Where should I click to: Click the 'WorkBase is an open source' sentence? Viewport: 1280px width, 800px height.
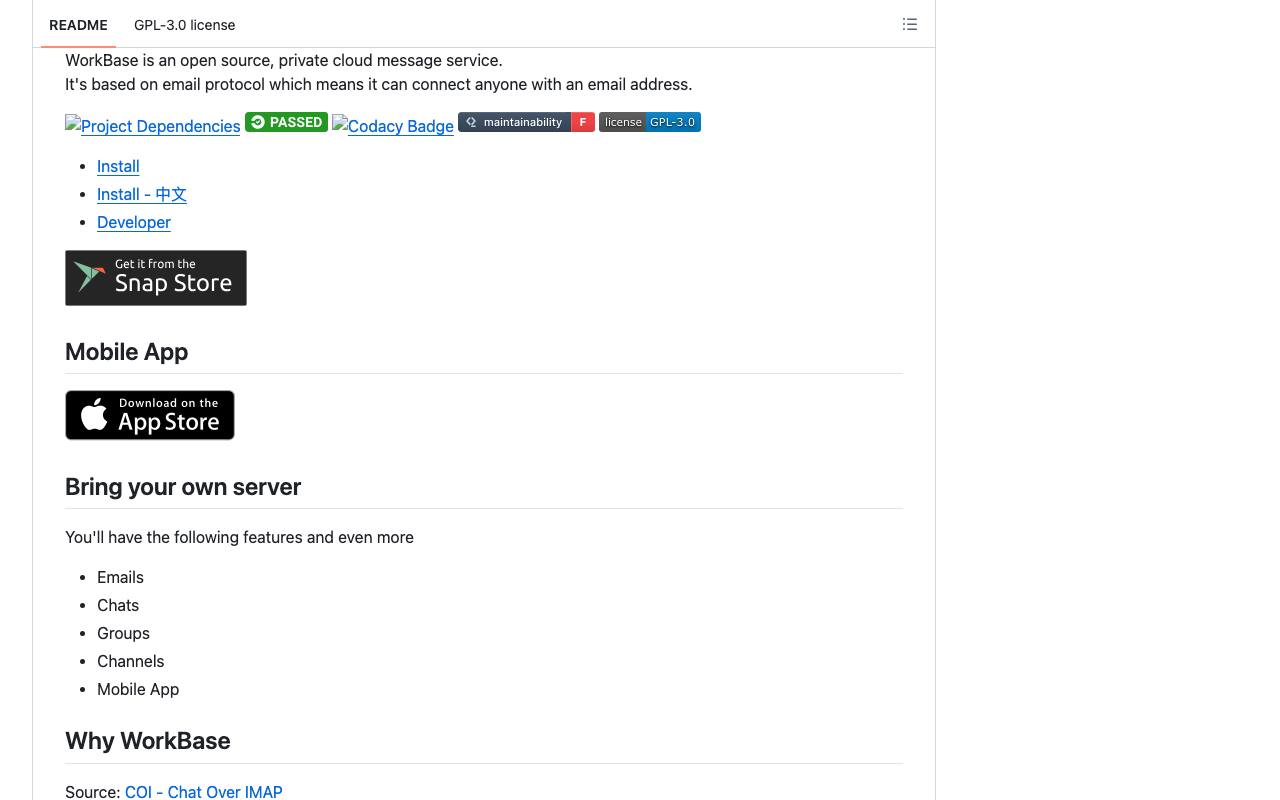point(284,60)
